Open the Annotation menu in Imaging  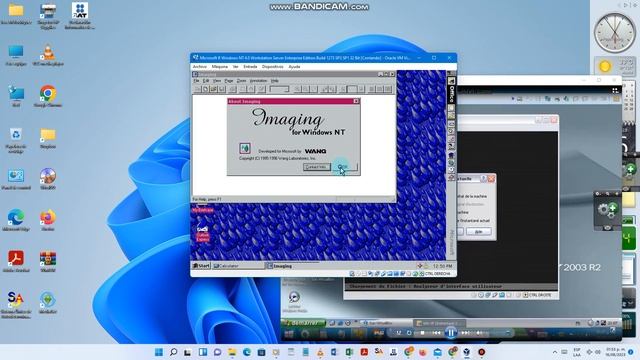point(258,81)
